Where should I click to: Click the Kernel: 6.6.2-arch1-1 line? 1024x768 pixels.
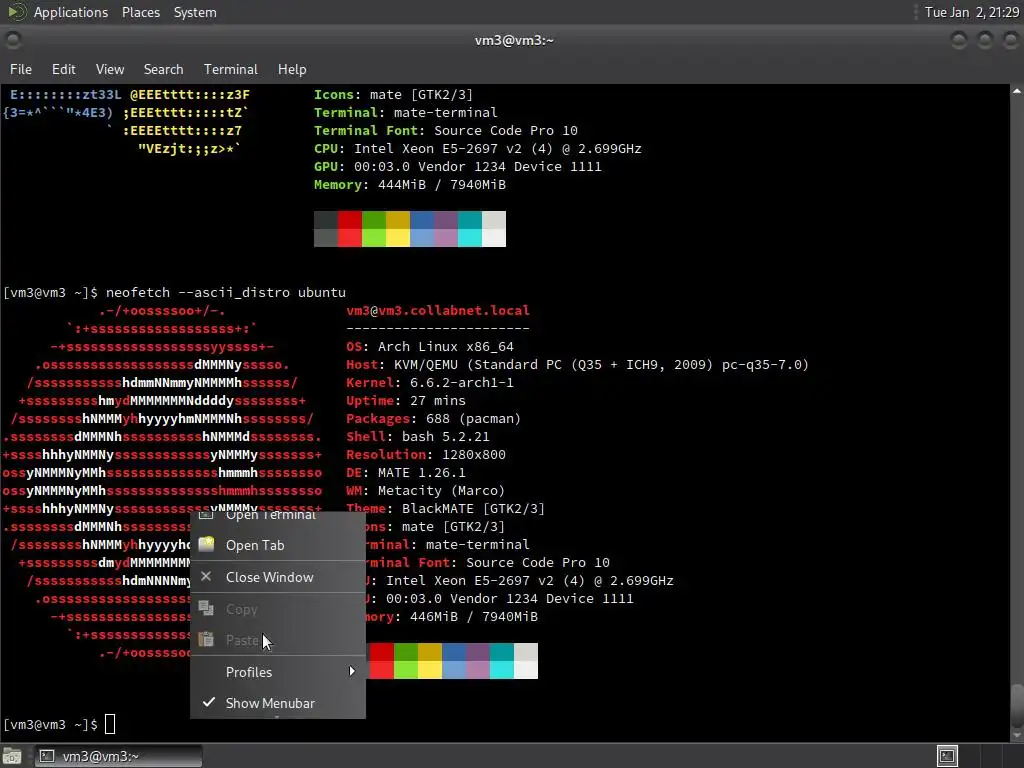(430, 383)
